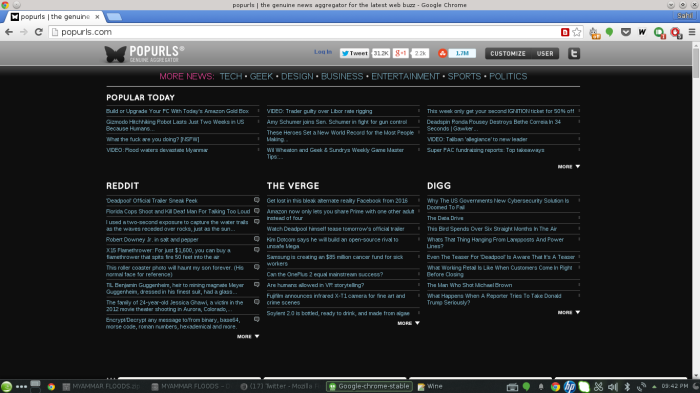Open comments icon for Deadpool trailer post
The image size is (700, 393).
(257, 200)
